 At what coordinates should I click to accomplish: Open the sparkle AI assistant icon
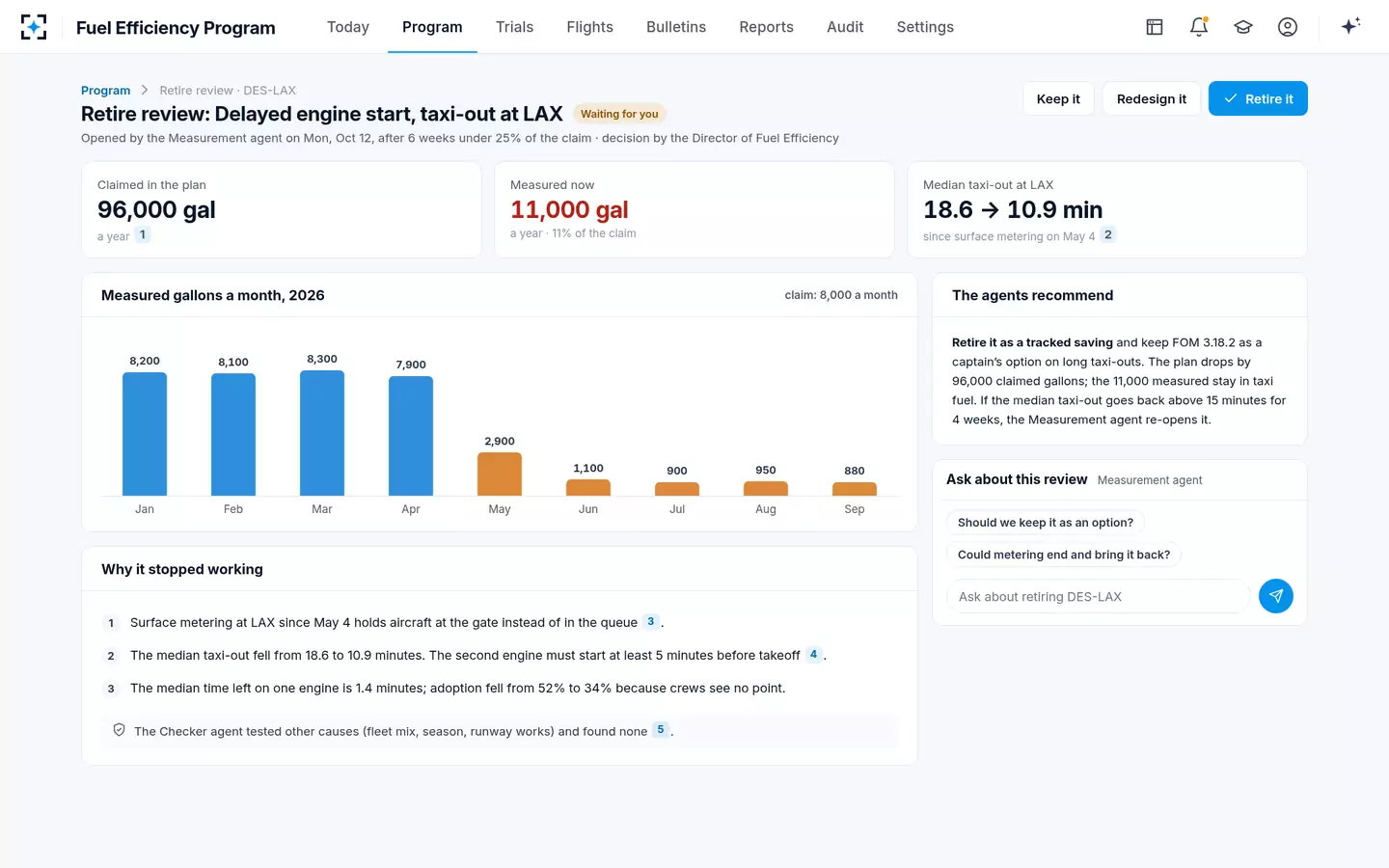click(1350, 26)
